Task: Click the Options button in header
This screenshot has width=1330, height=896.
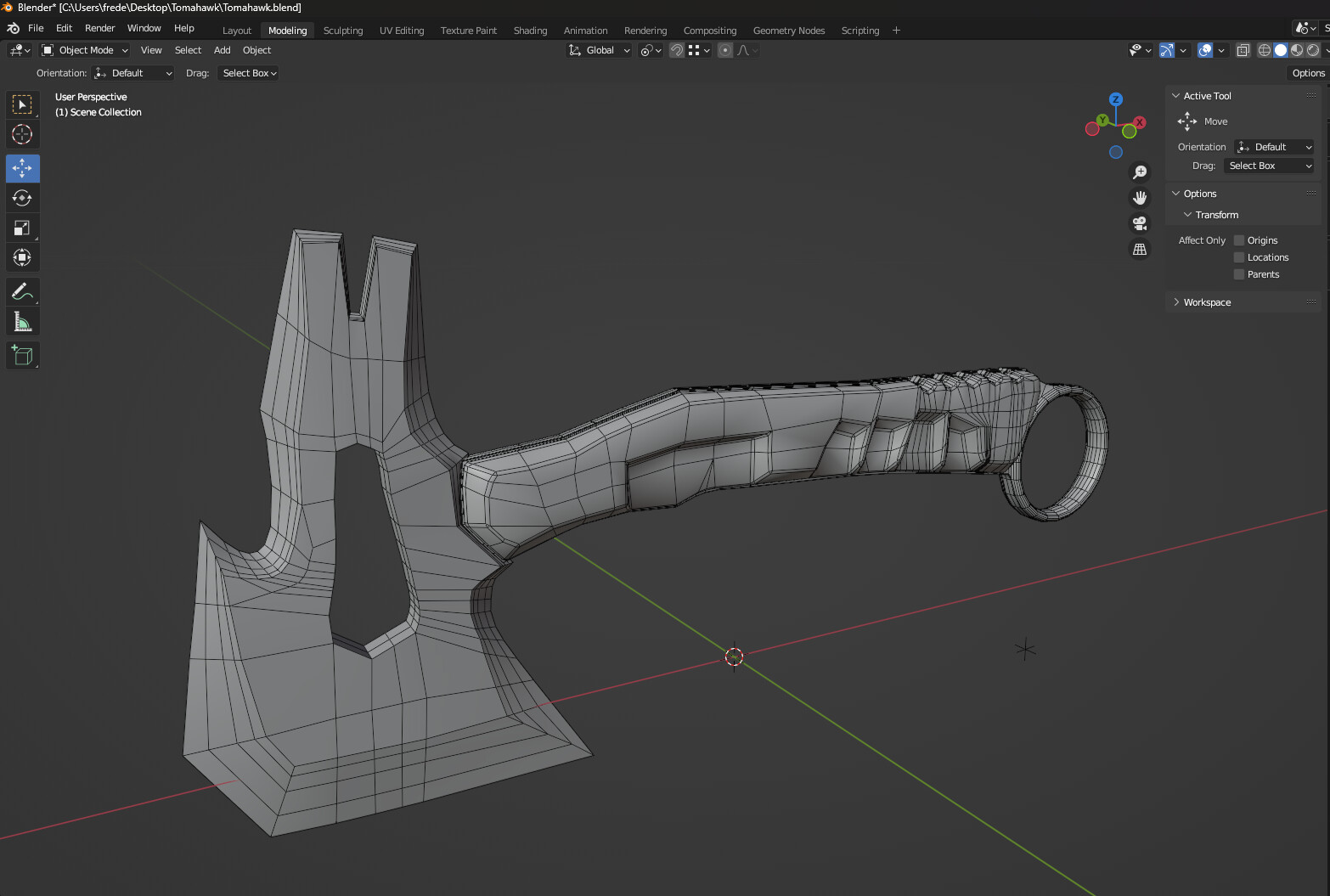Action: 1308,73
